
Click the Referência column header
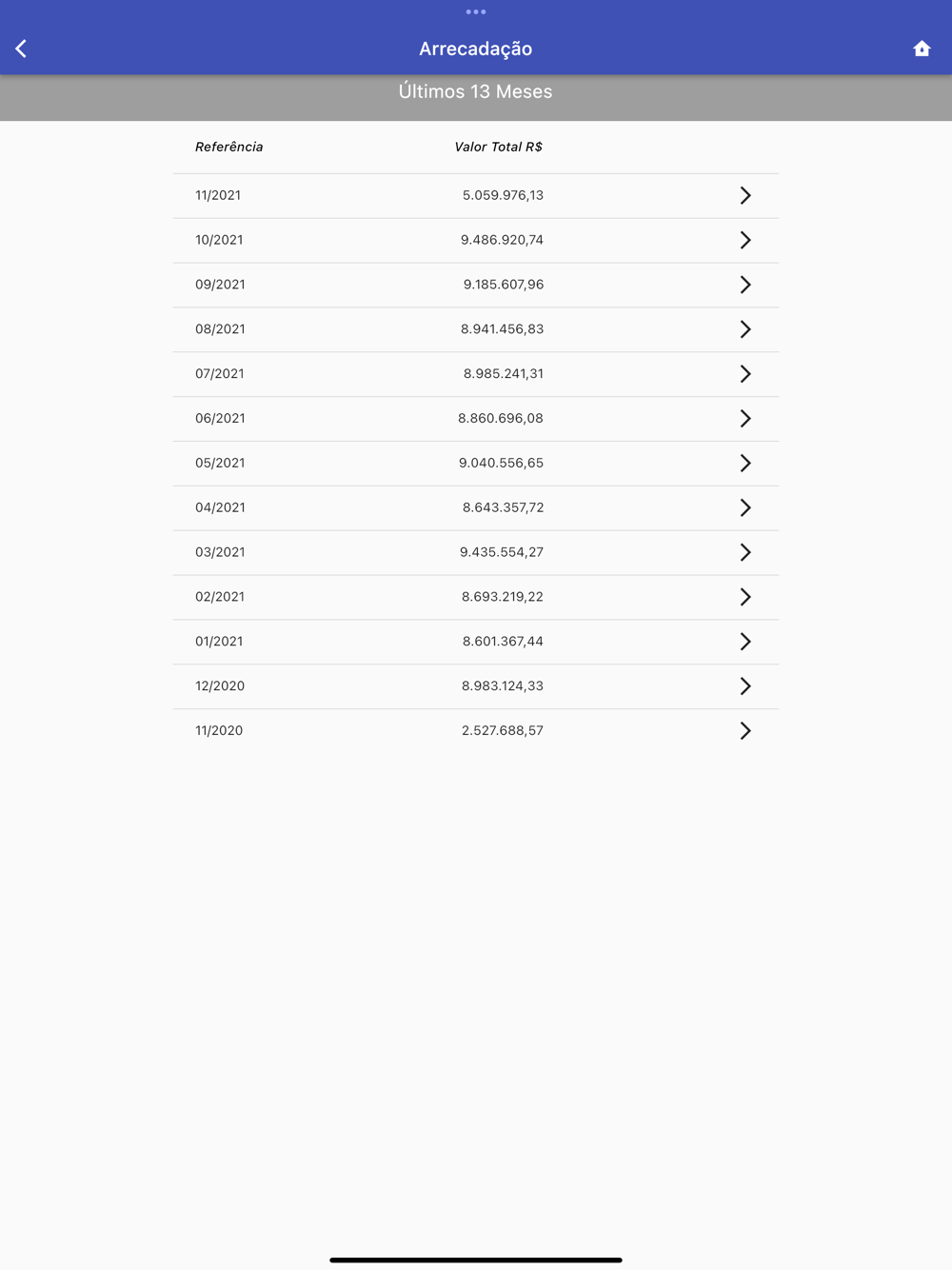click(228, 147)
